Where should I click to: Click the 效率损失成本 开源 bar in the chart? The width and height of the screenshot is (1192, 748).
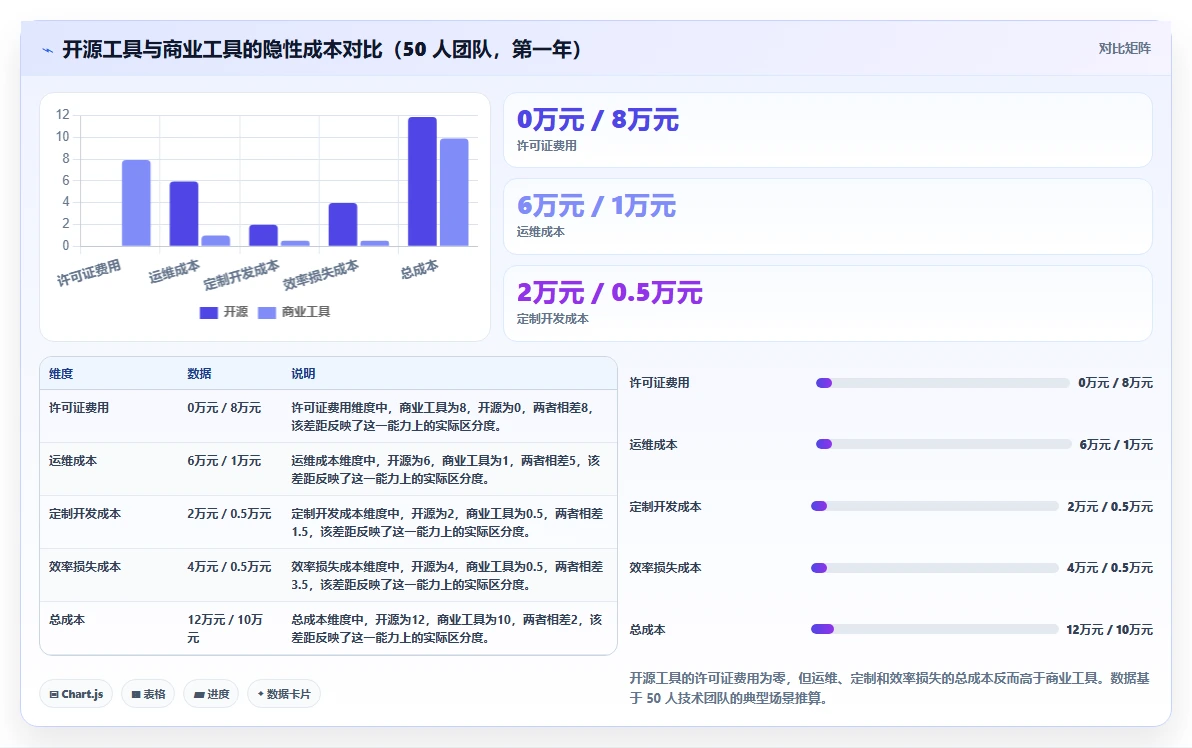(343, 224)
